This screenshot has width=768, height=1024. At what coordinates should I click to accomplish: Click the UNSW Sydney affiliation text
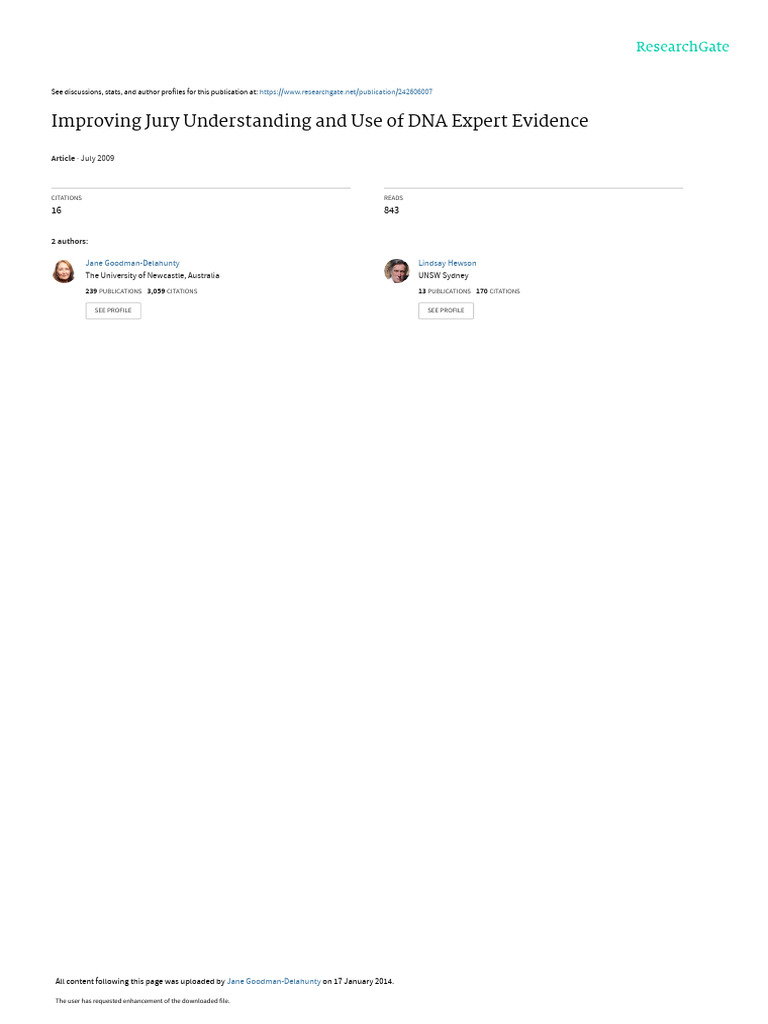coord(443,276)
